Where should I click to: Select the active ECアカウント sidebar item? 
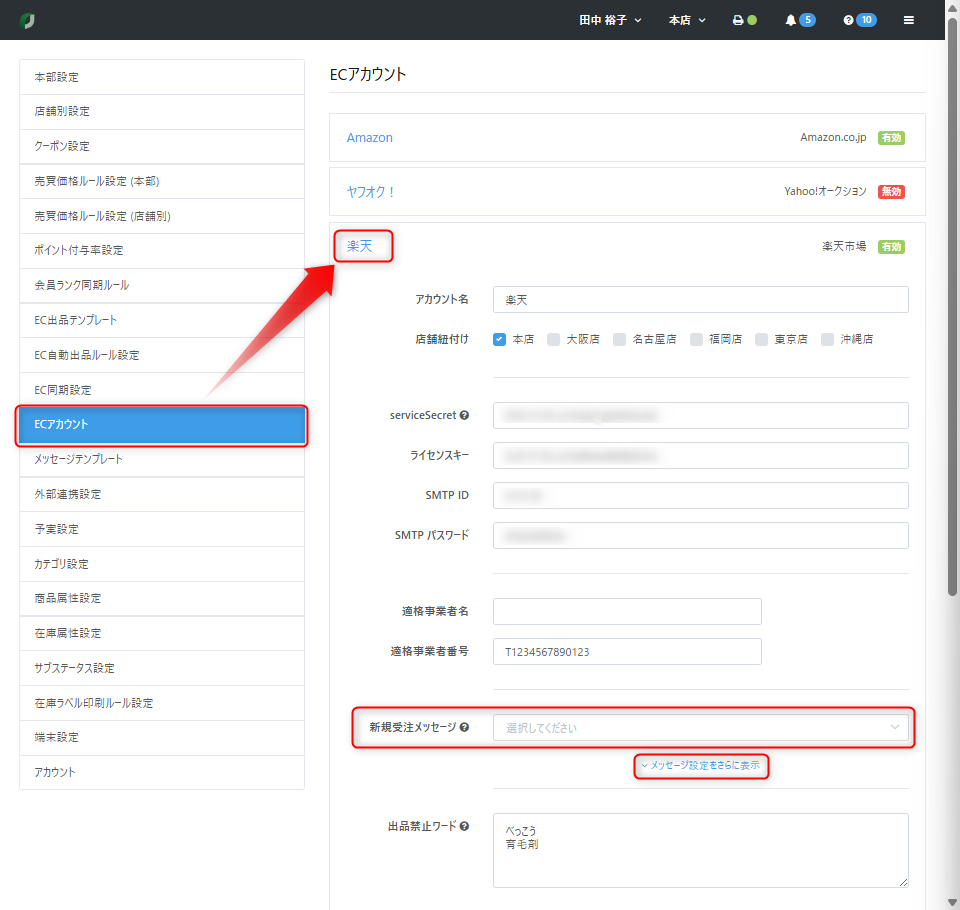[162, 425]
